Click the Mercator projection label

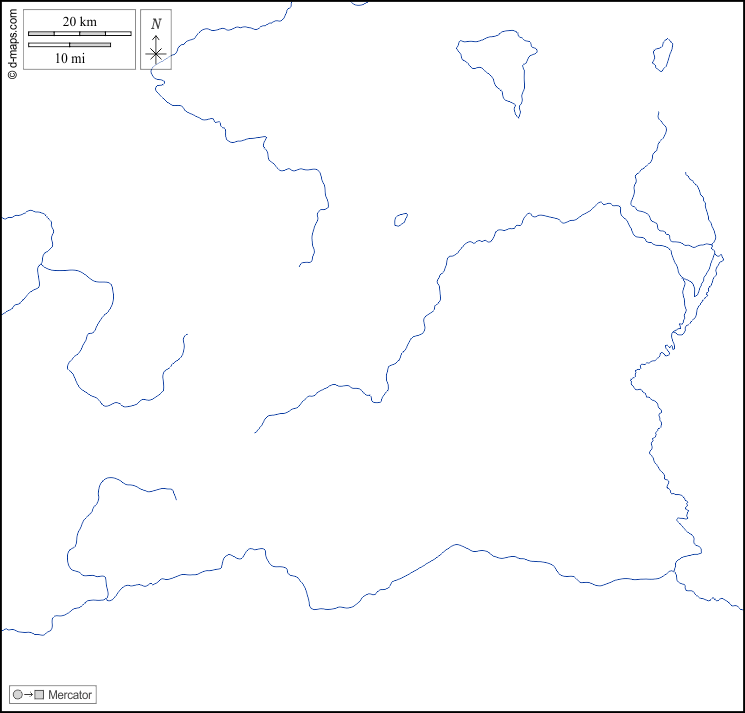[70, 694]
